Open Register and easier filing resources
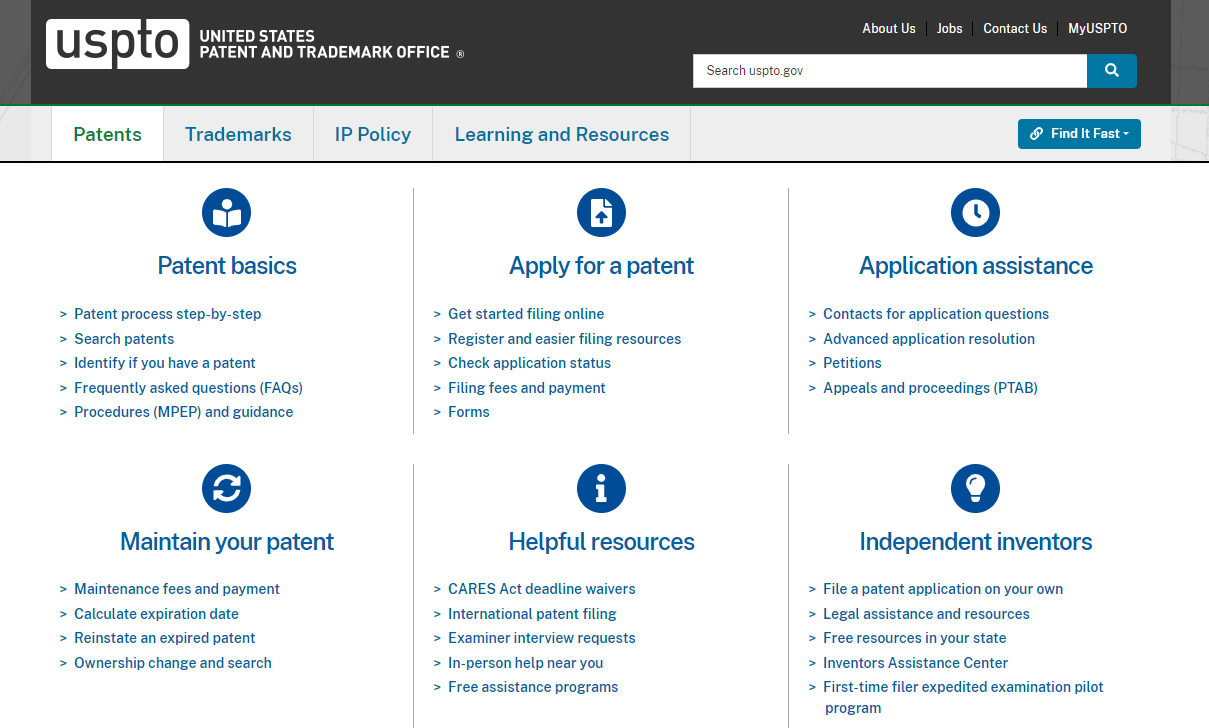 click(565, 339)
